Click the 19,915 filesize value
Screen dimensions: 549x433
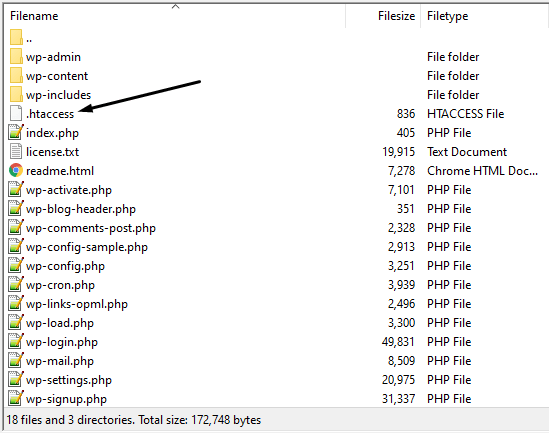[398, 152]
